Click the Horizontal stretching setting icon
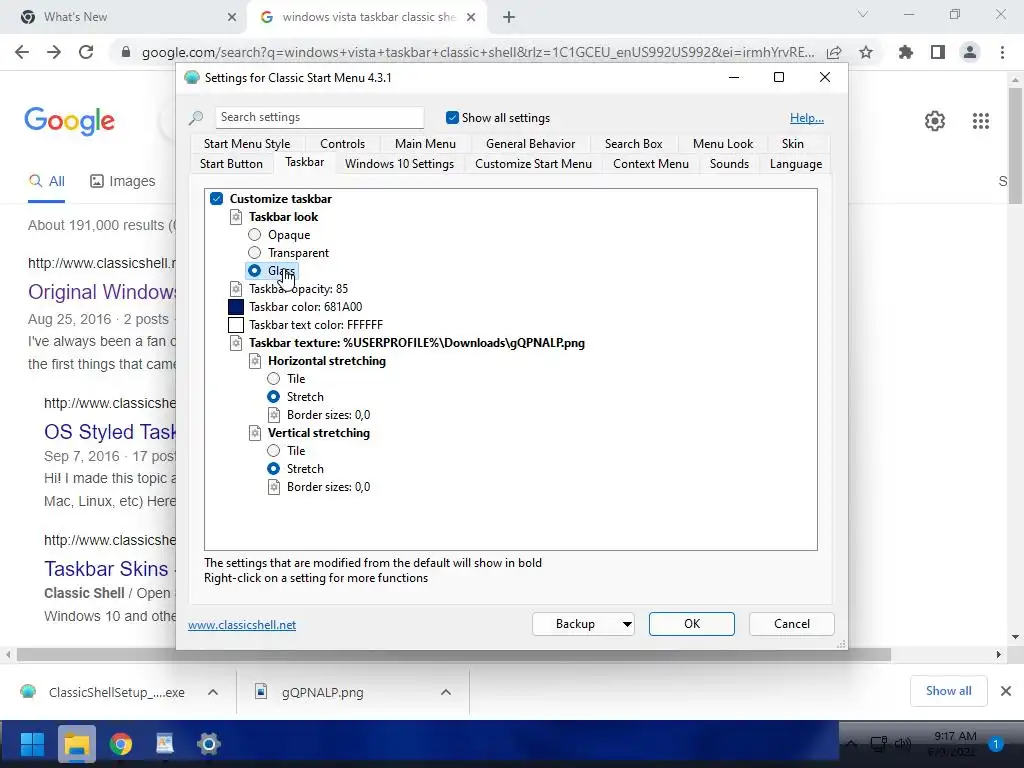1024x768 pixels. click(x=255, y=361)
